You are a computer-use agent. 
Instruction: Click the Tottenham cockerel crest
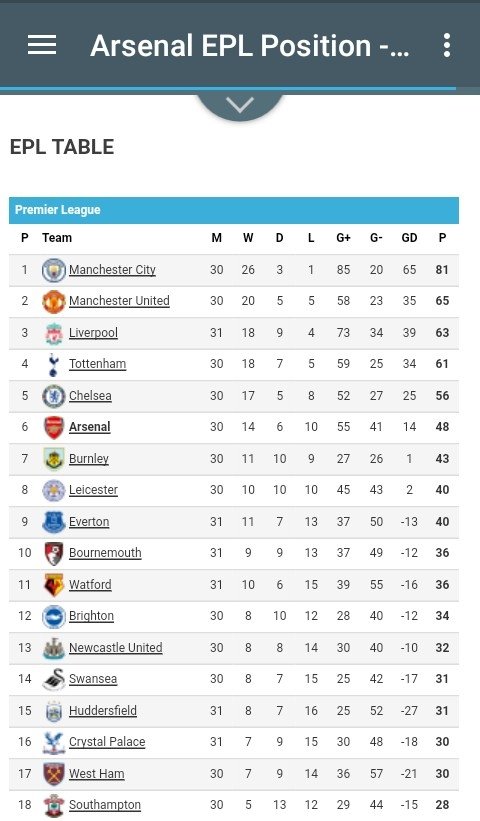[53, 364]
